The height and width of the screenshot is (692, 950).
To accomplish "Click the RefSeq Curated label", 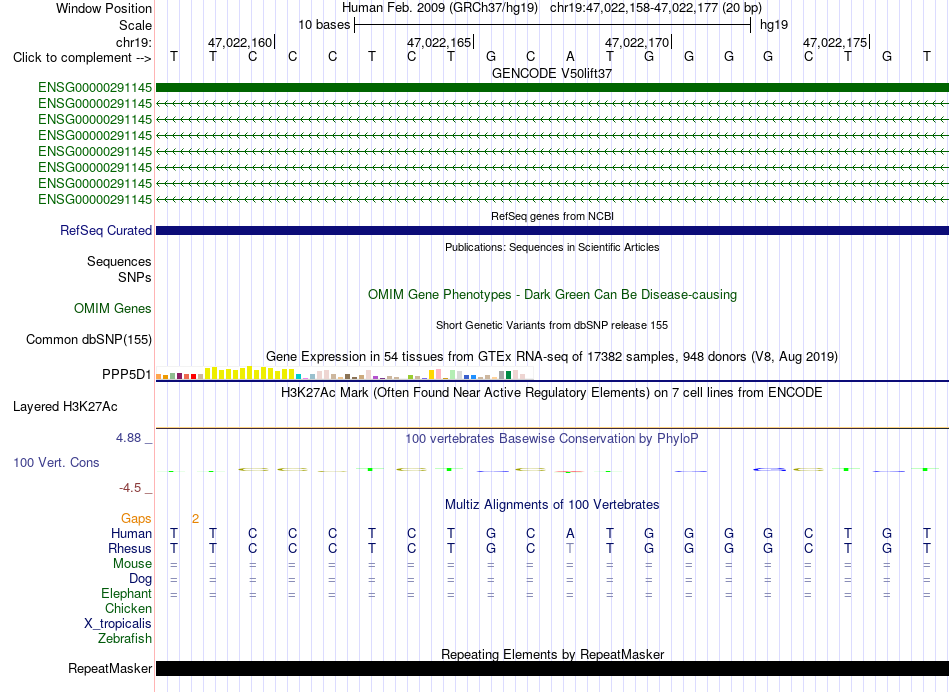I will [106, 230].
